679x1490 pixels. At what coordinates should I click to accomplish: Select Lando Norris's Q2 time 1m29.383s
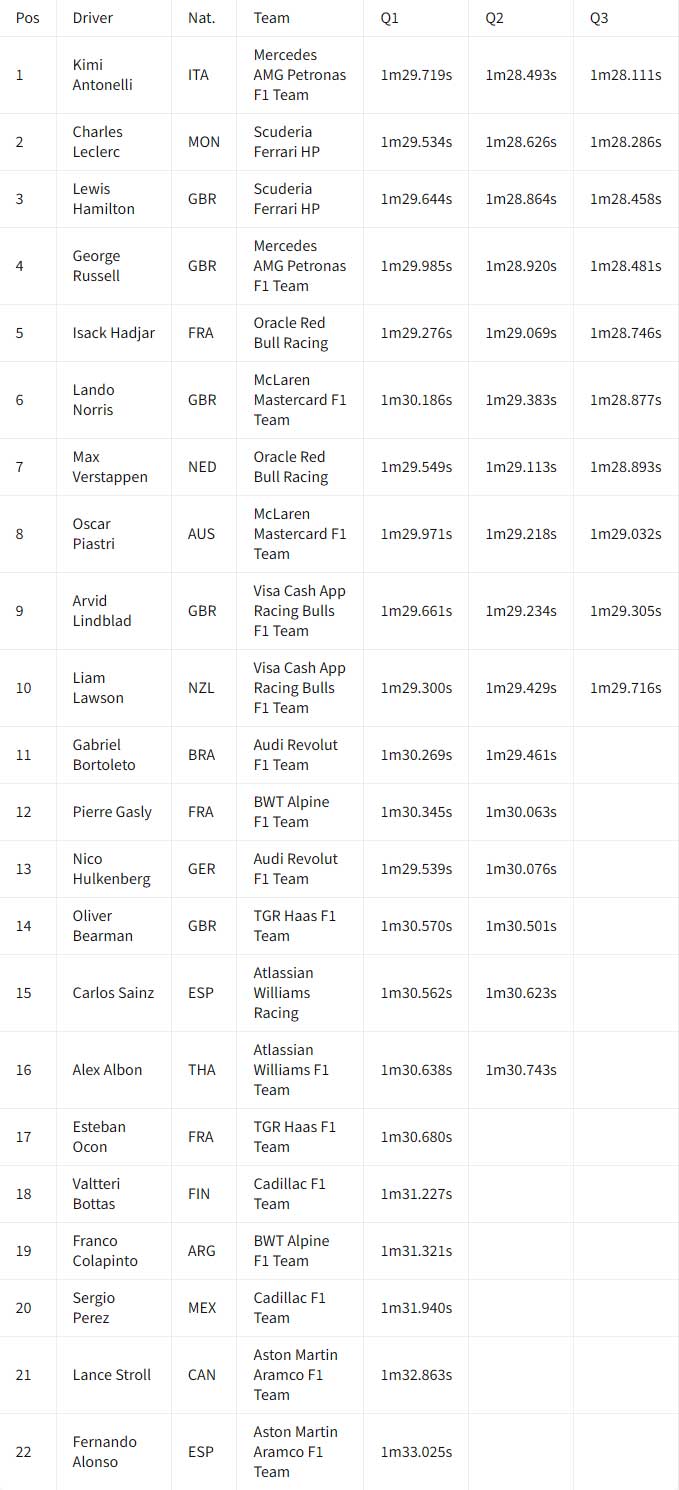coord(521,400)
